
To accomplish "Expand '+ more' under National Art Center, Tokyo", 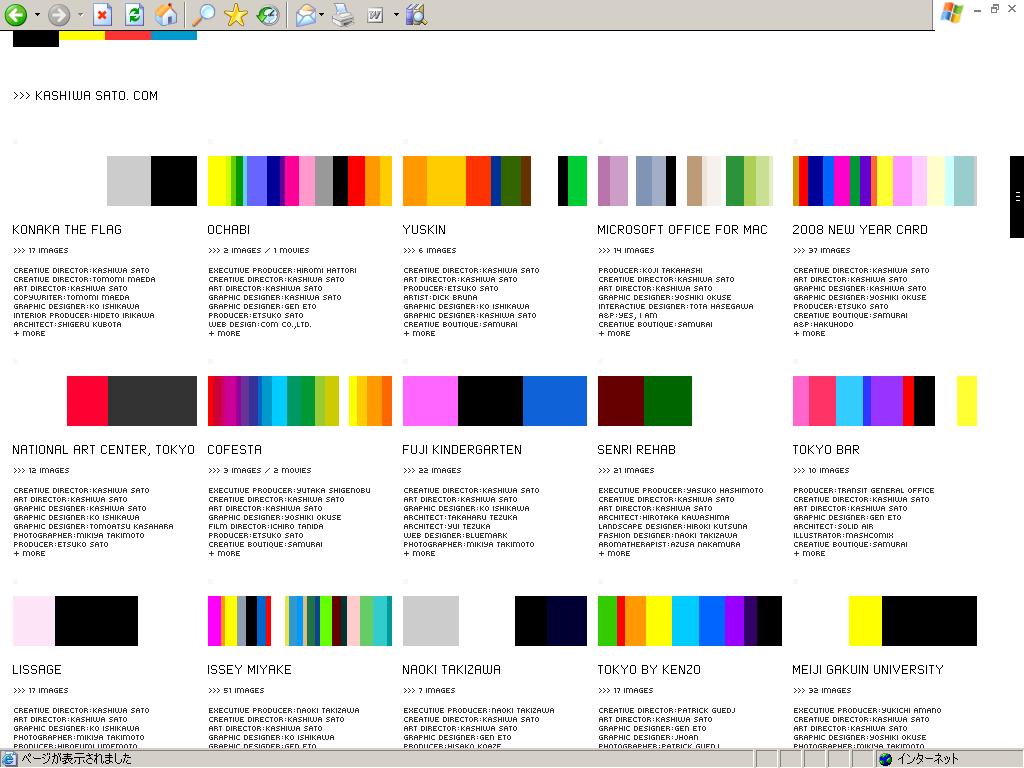I will [29, 554].
